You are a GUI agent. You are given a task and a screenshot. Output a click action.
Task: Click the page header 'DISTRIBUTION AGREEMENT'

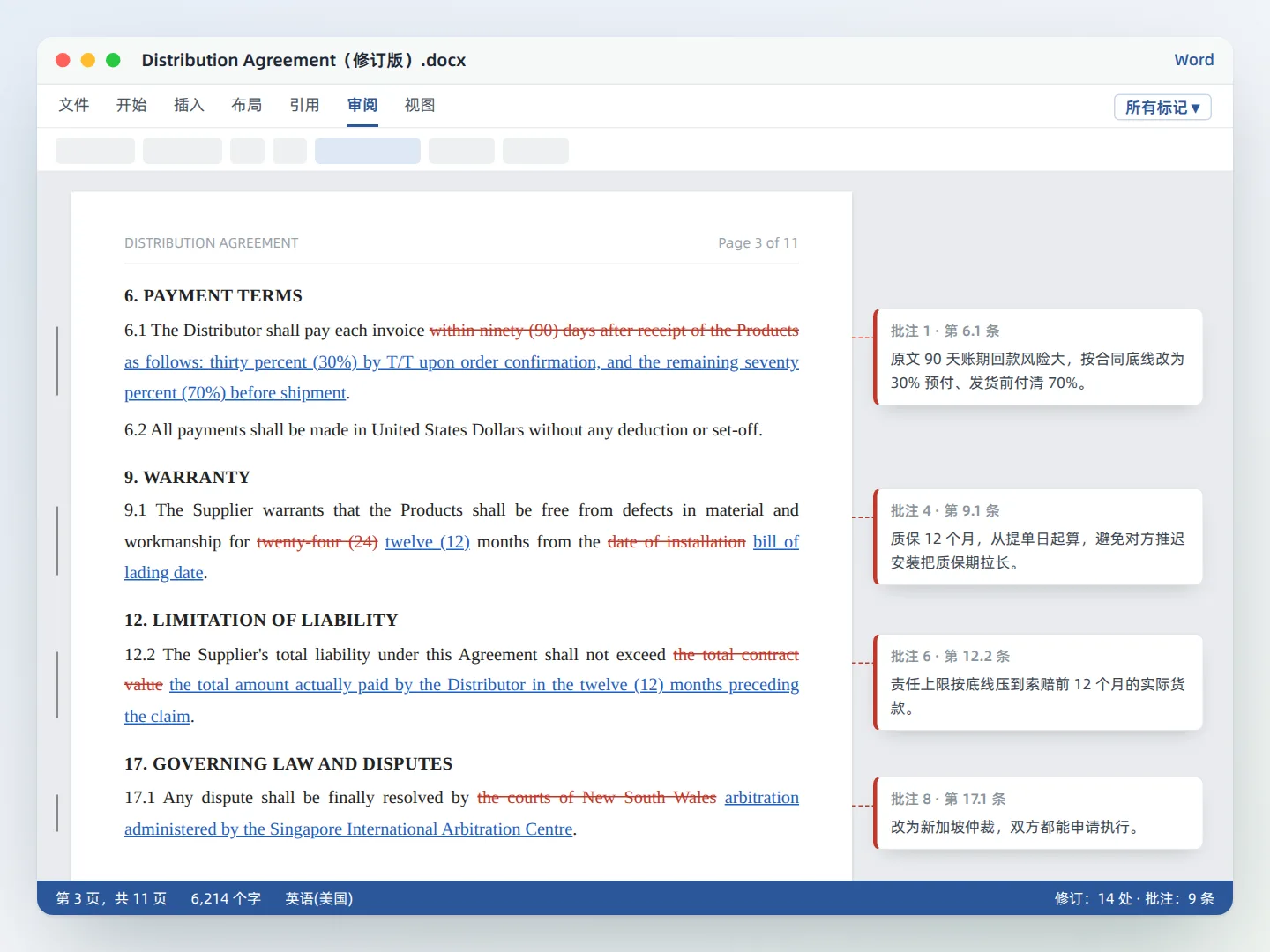pos(212,243)
